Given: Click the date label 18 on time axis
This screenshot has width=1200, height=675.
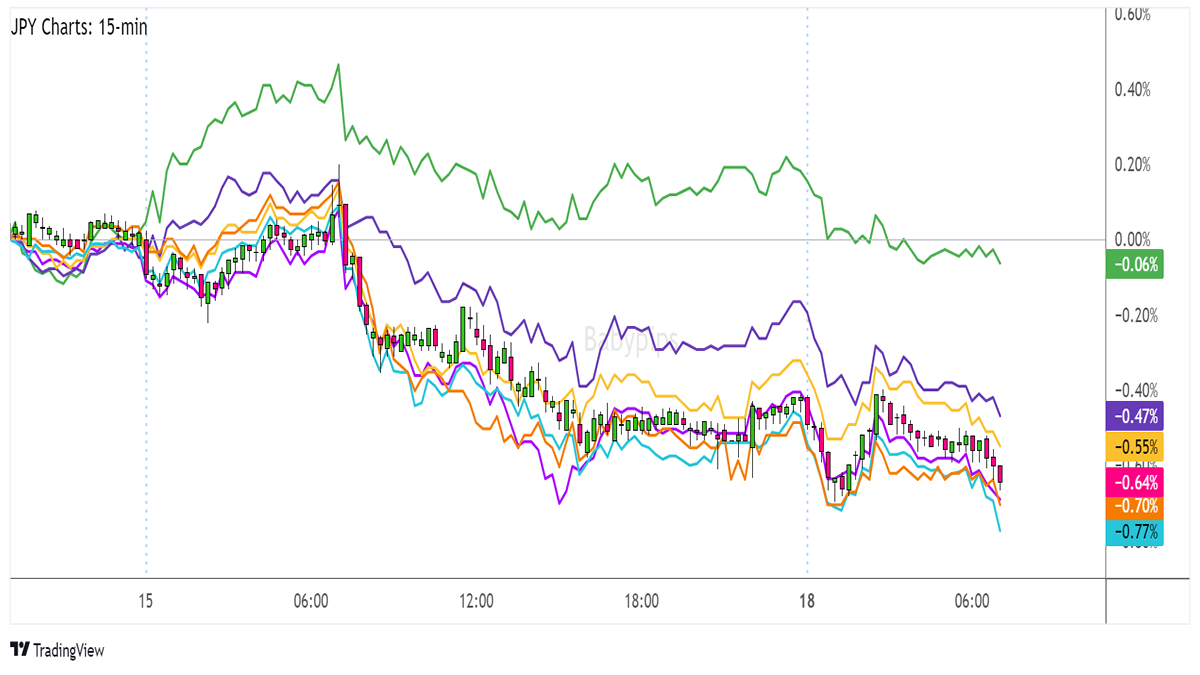Looking at the screenshot, I should tap(807, 602).
